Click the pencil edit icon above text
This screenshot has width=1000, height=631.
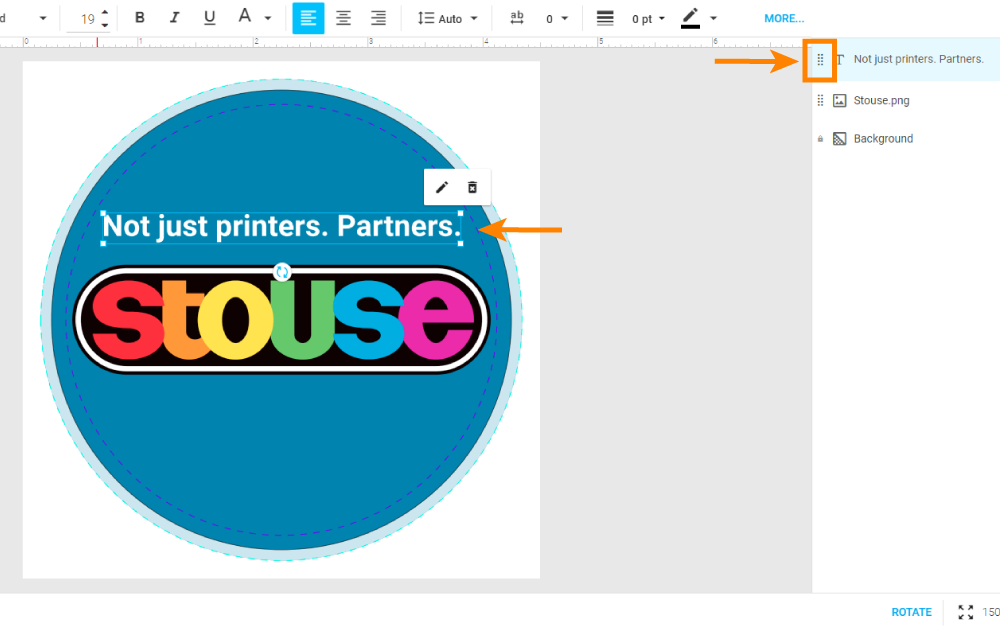pyautogui.click(x=442, y=187)
